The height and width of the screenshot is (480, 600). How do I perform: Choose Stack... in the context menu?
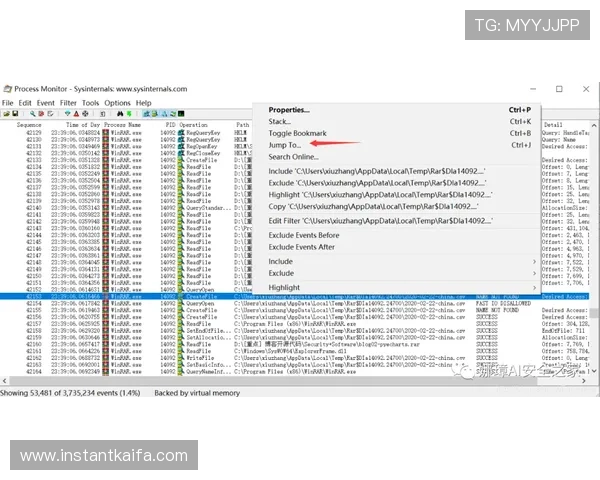(x=396, y=121)
